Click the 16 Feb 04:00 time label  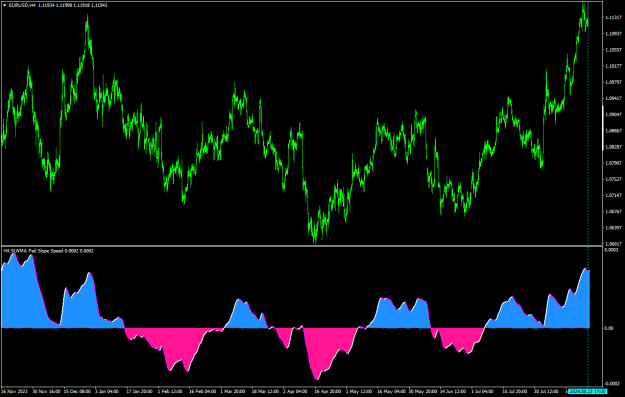point(202,391)
